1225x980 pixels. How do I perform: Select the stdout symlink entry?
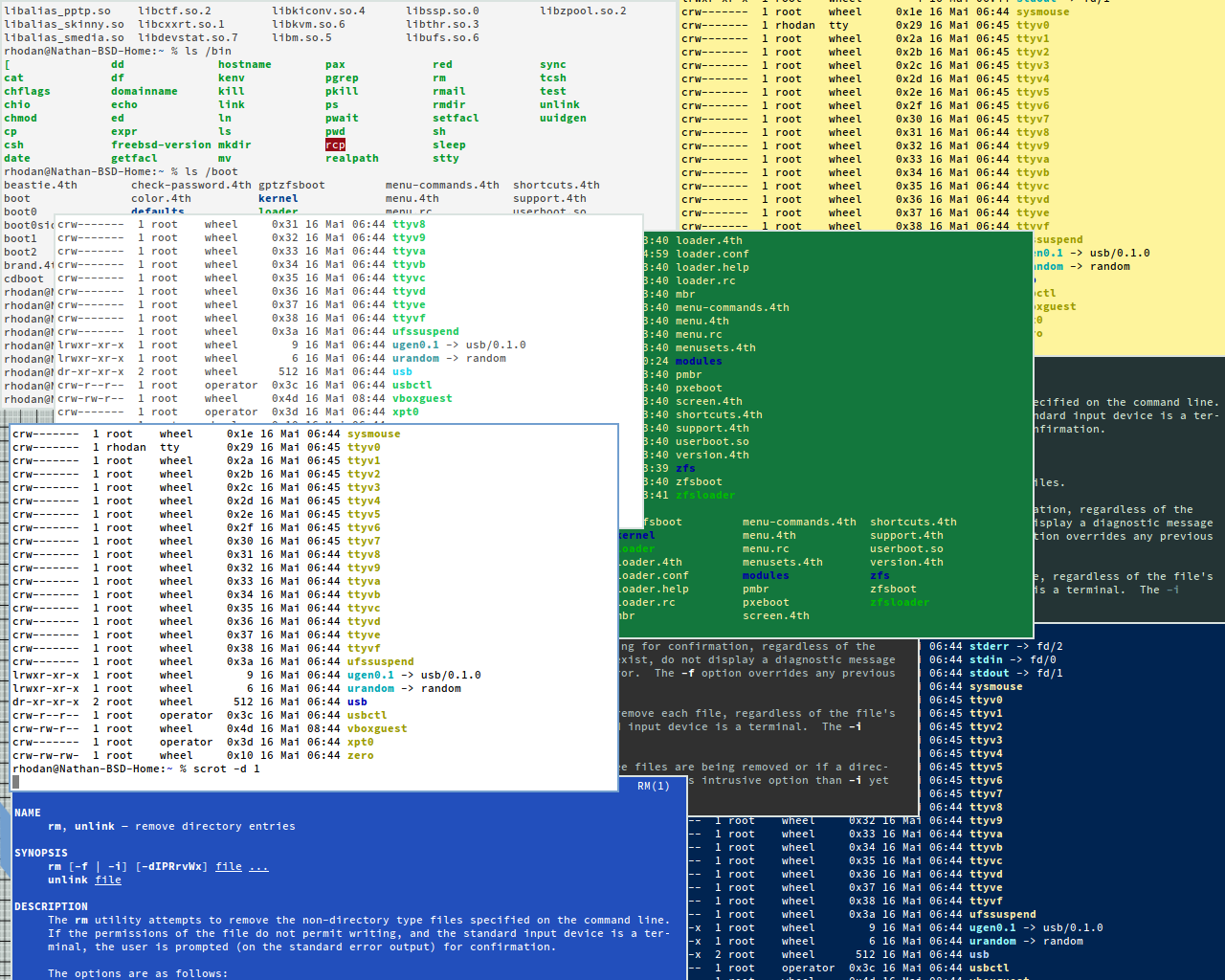989,674
